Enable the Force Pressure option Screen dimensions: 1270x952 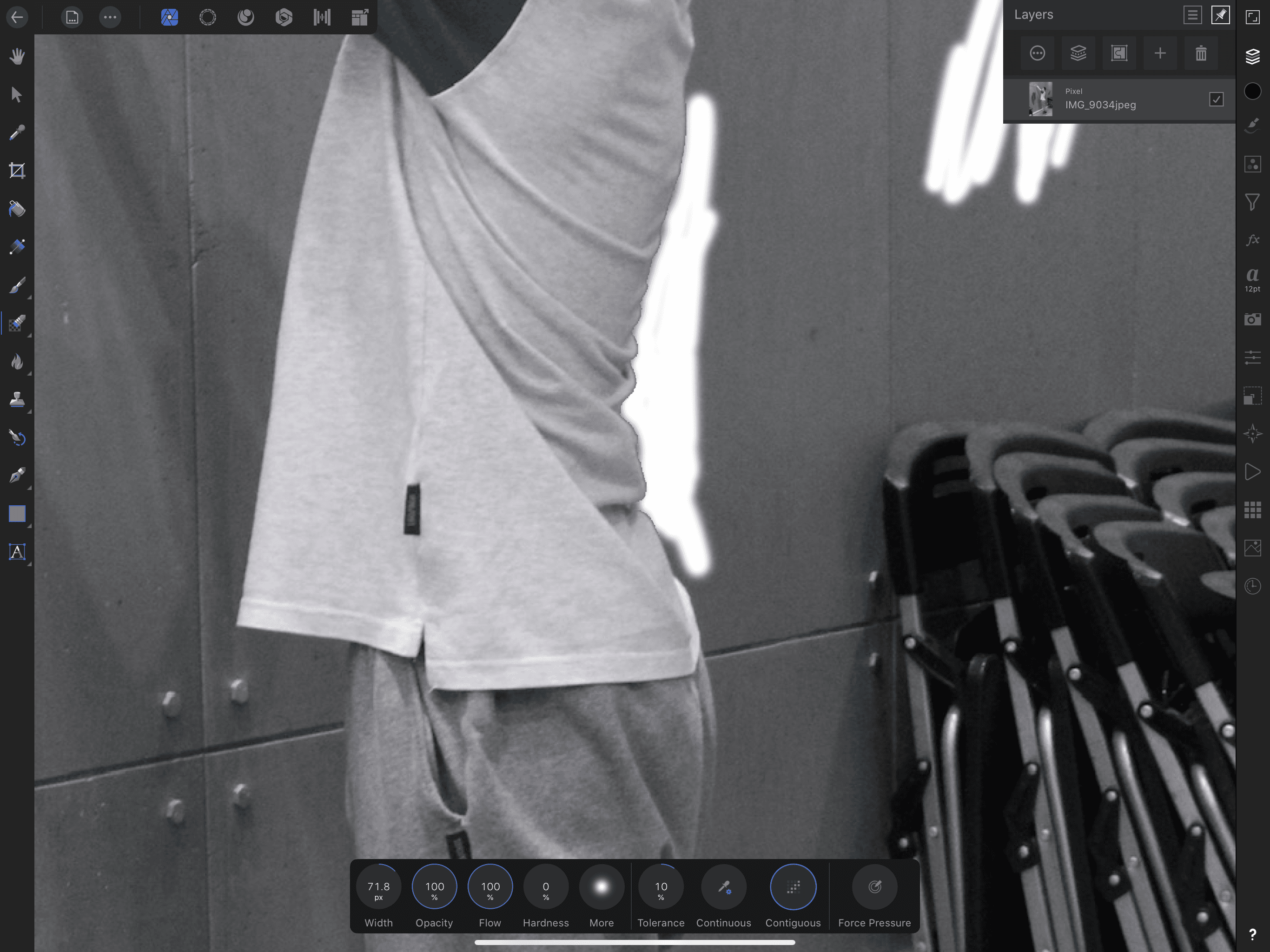pos(874,886)
